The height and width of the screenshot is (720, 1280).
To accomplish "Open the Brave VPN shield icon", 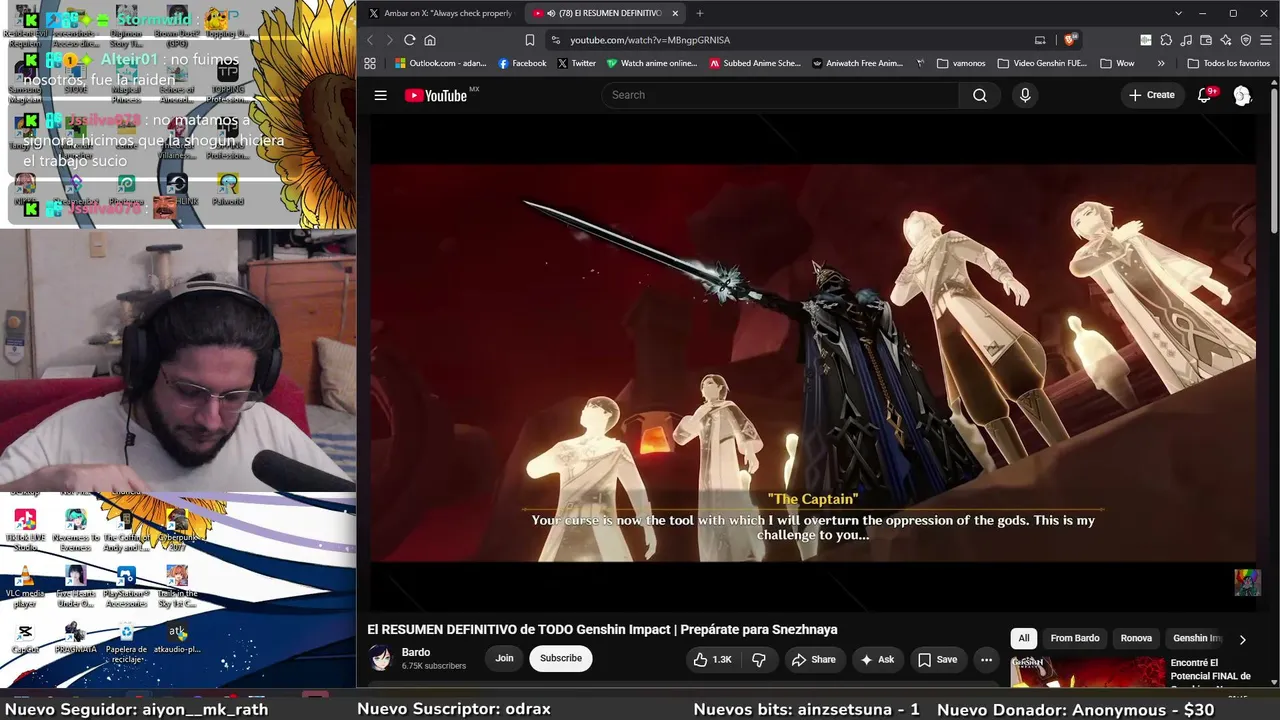I will click(x=1246, y=40).
